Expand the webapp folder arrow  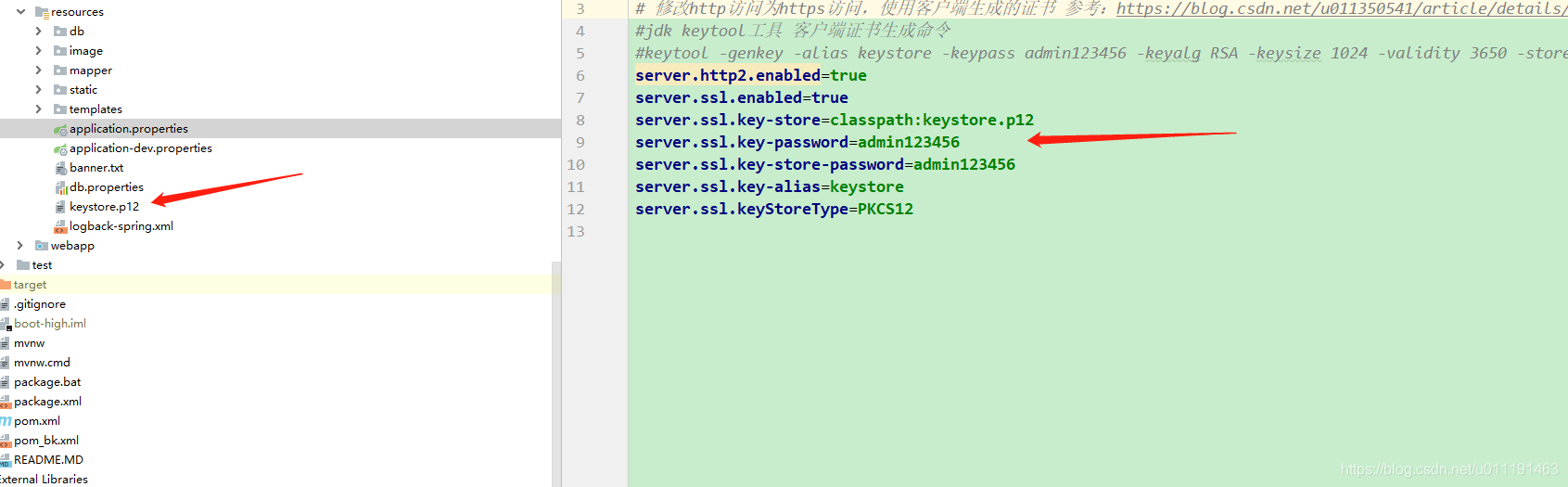(x=19, y=246)
